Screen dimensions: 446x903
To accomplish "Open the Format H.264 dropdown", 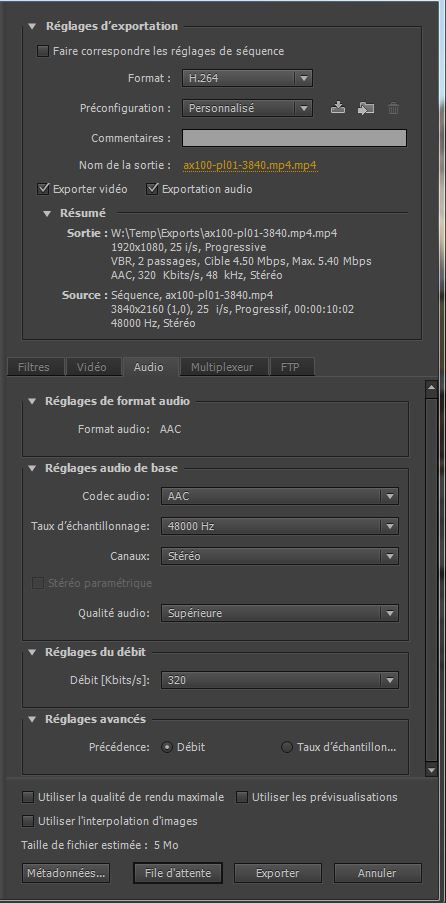I will coord(247,78).
